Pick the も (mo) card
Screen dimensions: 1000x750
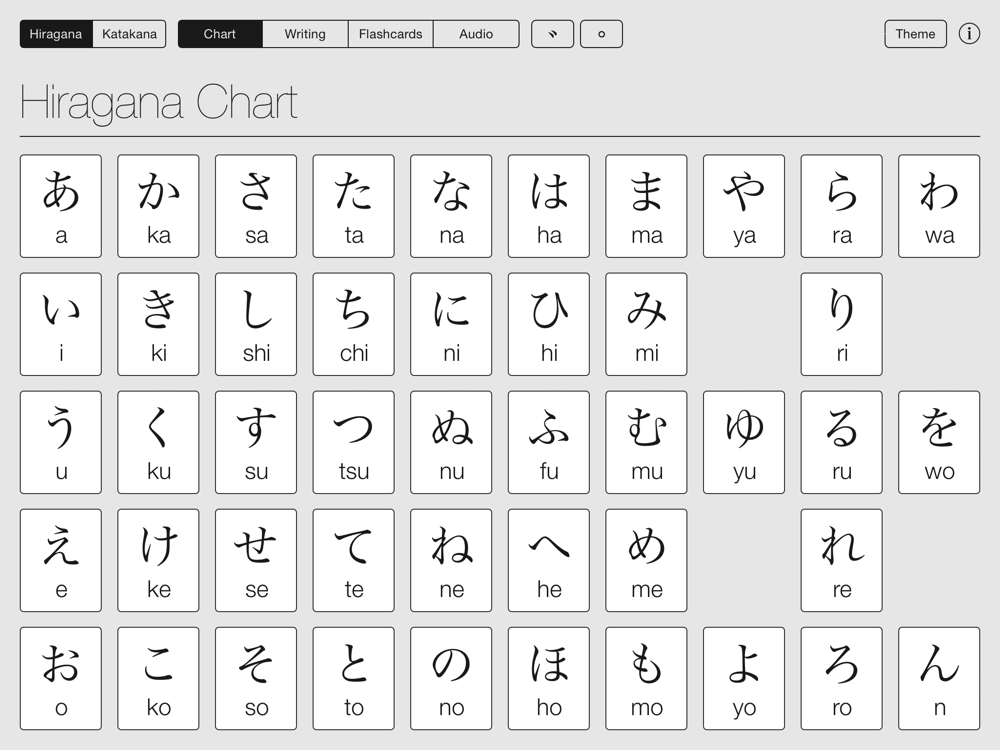[x=646, y=678]
